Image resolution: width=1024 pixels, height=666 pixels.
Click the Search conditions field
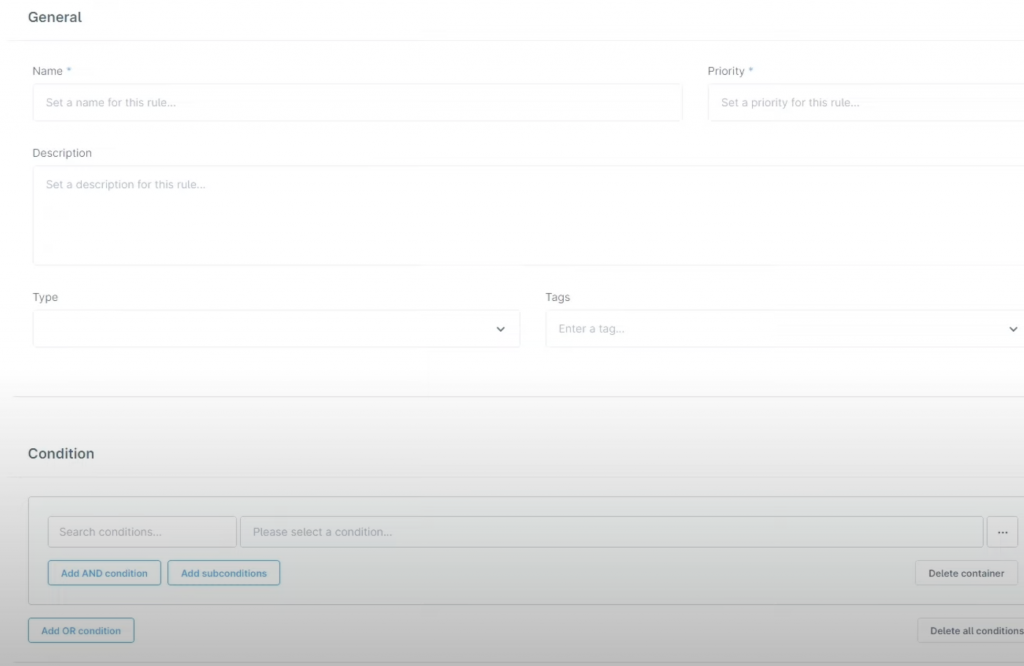[141, 531]
